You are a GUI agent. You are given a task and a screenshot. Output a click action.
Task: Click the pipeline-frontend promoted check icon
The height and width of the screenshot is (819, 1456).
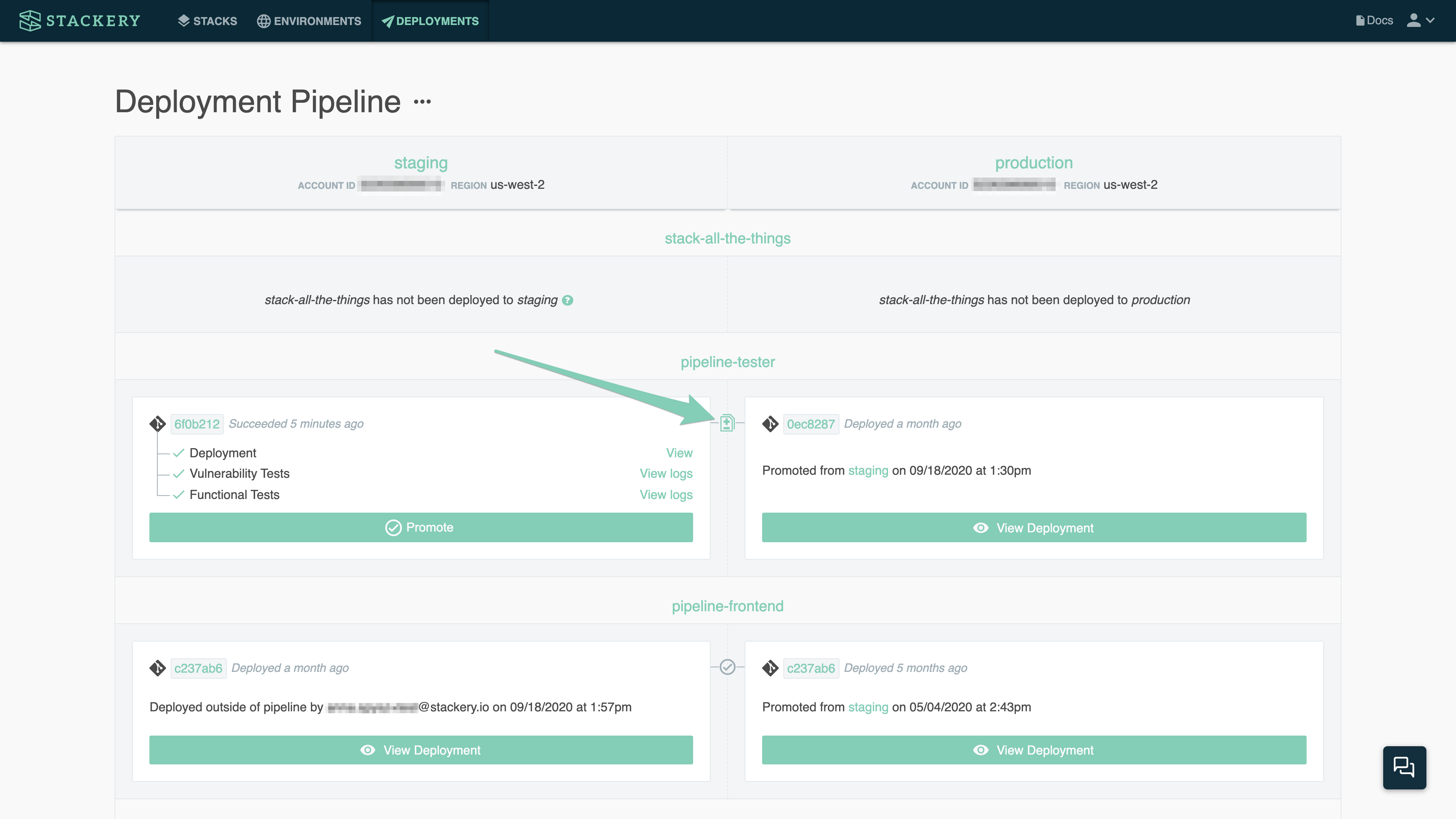(x=728, y=667)
